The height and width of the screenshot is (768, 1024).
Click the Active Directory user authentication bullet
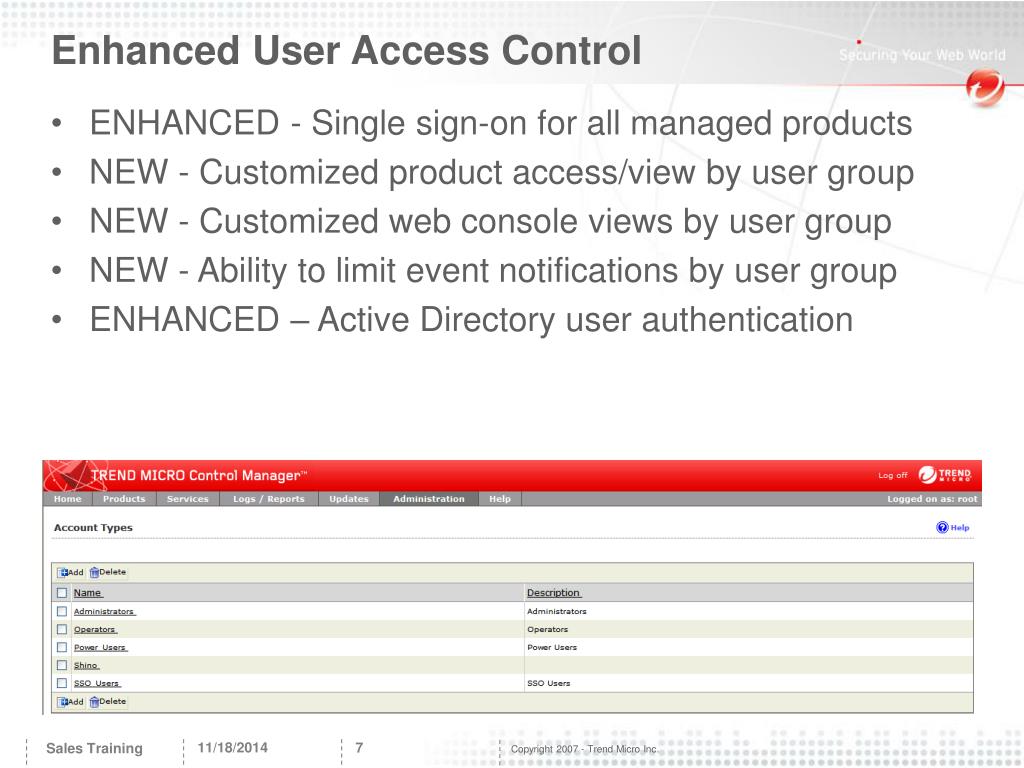click(x=471, y=320)
